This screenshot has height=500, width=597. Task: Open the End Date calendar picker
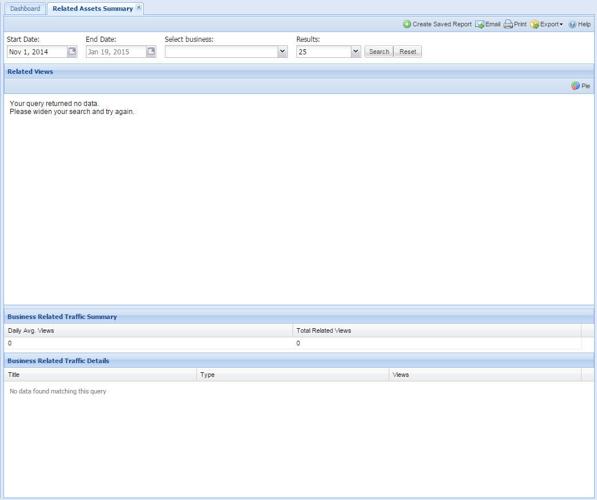click(x=151, y=51)
